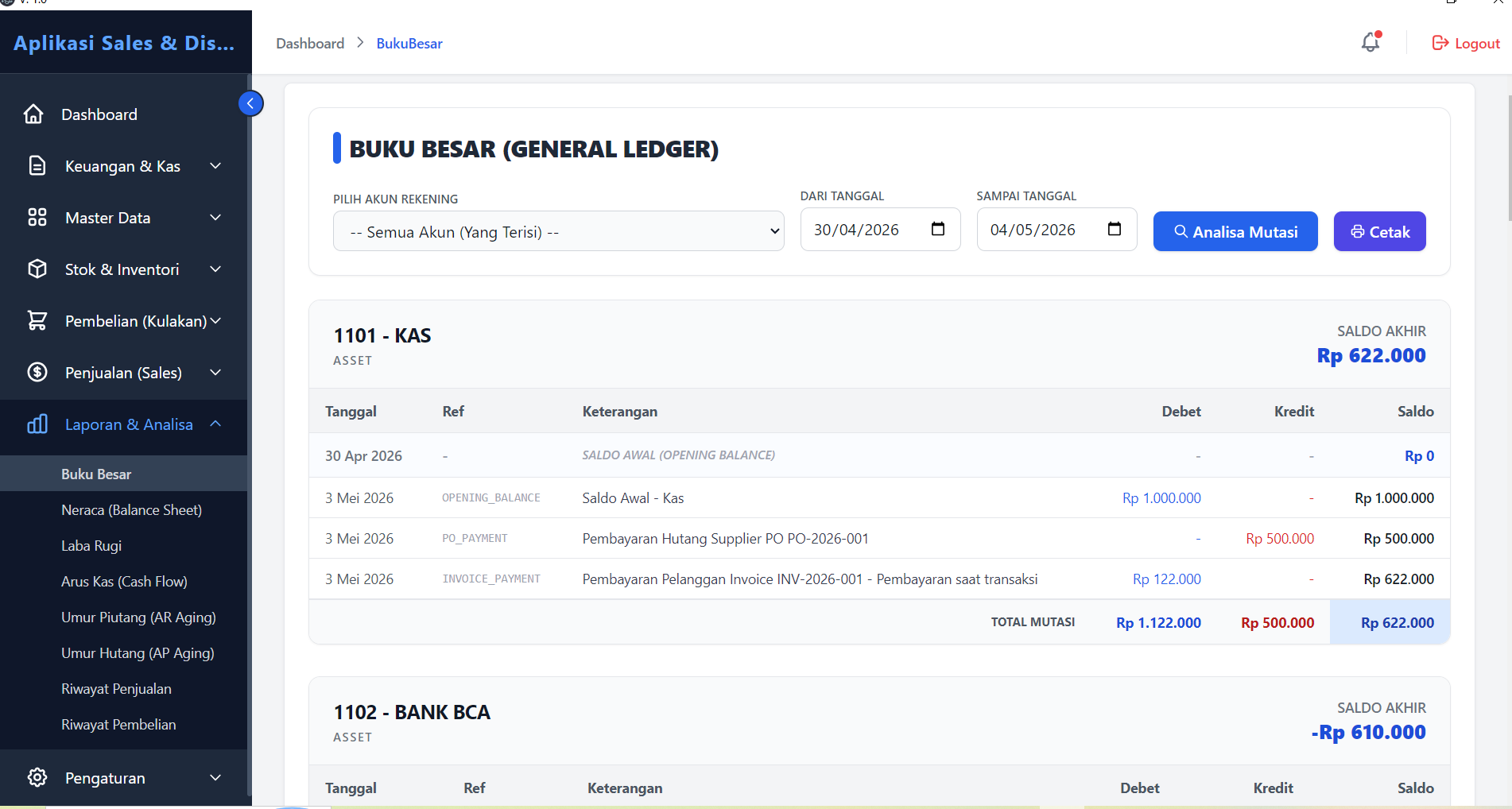The width and height of the screenshot is (1512, 809).
Task: Click the -Rp 610.000 saldo akhir value
Action: click(1368, 732)
